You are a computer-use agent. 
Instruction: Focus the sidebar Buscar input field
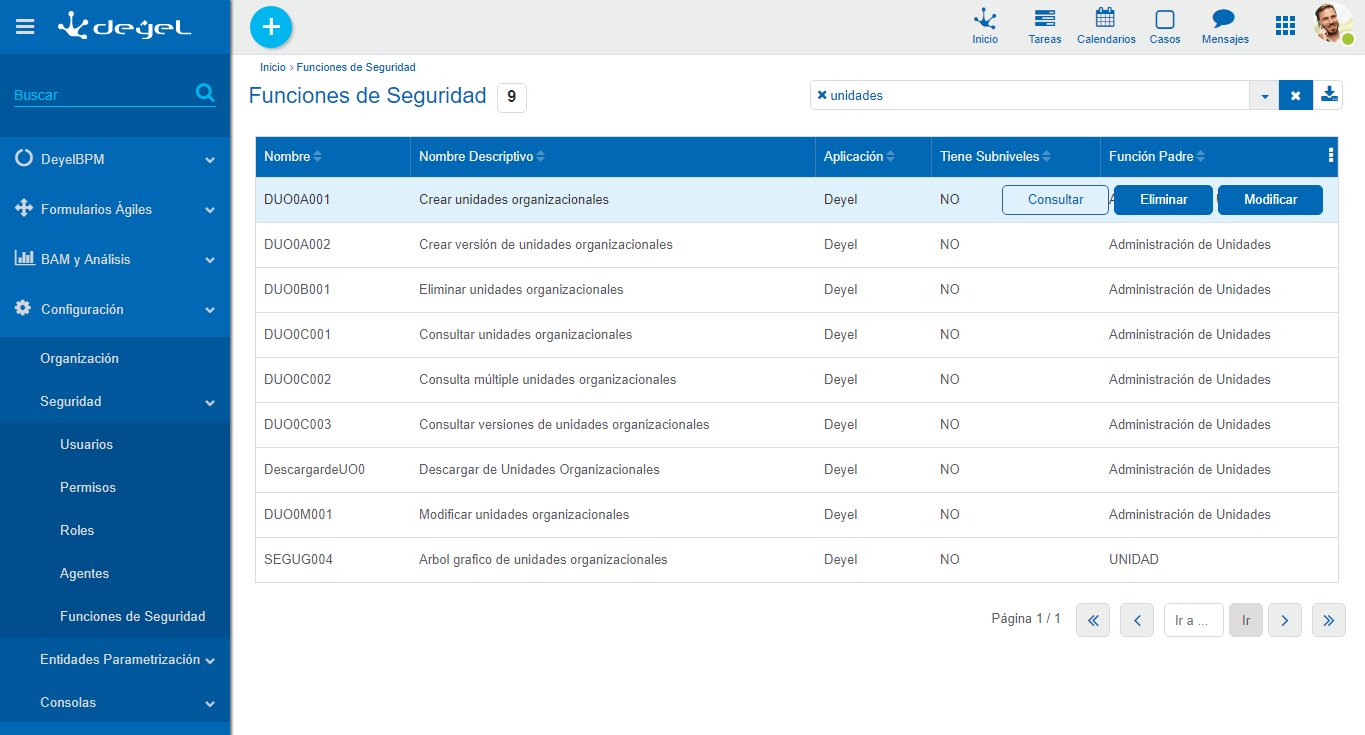pos(103,95)
